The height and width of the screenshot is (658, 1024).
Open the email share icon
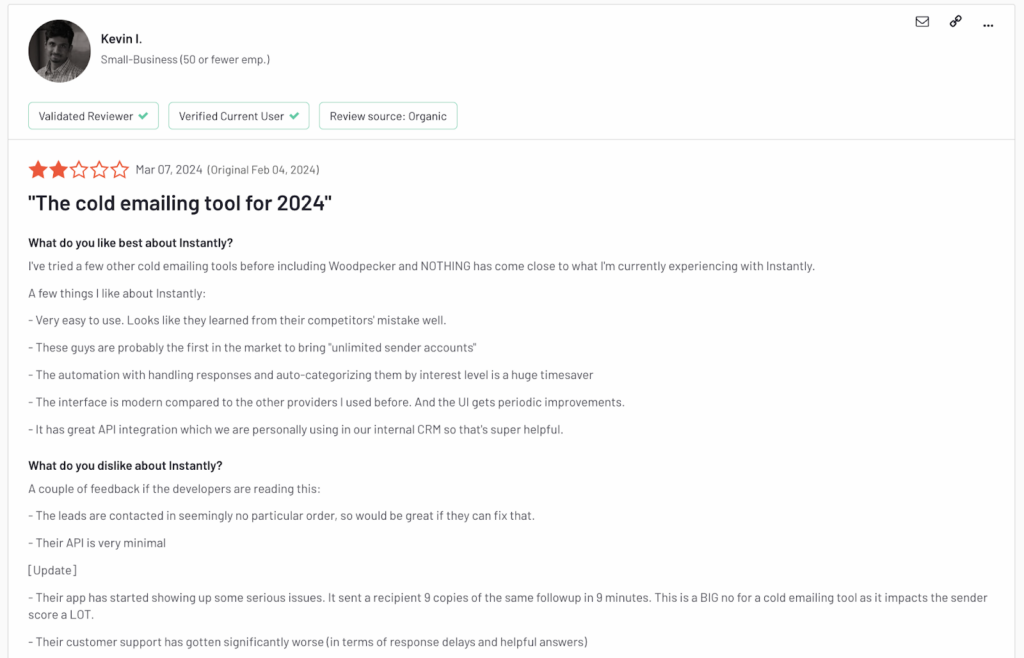922,21
